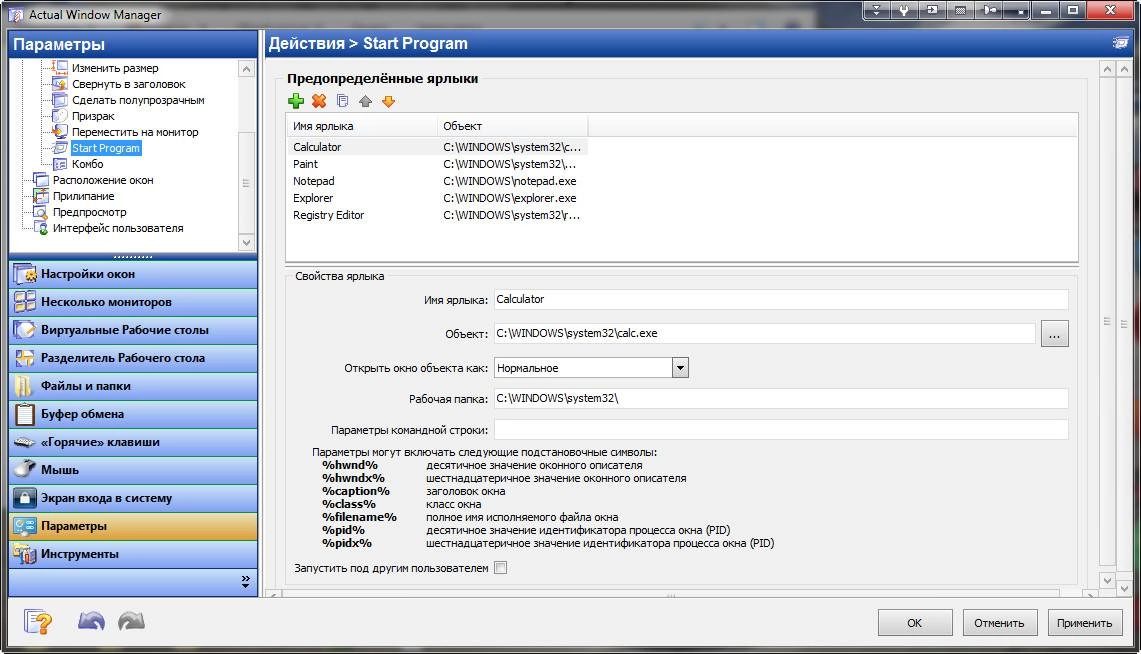
Task: Copy the selected shortcut using toolbar icon
Action: click(342, 101)
